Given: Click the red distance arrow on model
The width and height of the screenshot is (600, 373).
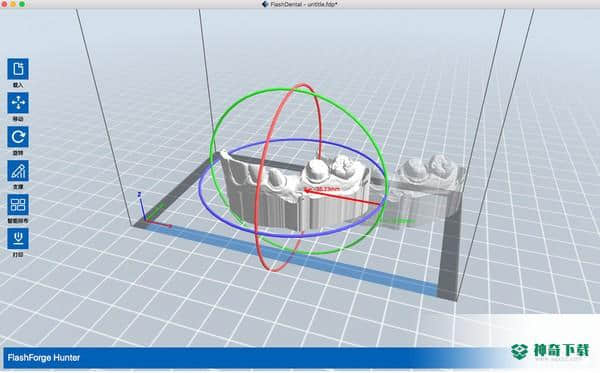Looking at the screenshot, I should click(x=341, y=196).
